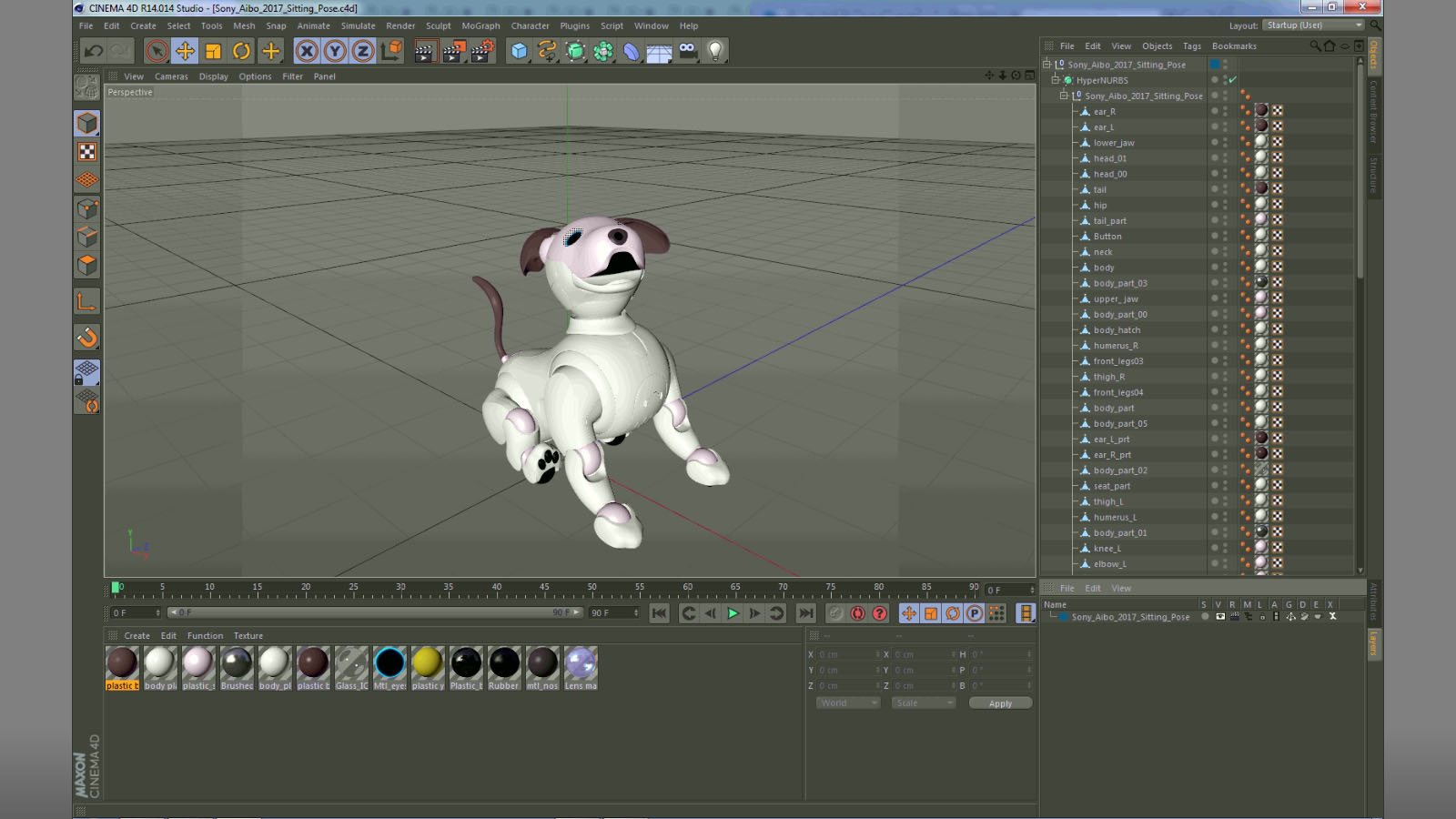The height and width of the screenshot is (819, 1456).
Task: Select the knee_L object
Action: point(1107,549)
